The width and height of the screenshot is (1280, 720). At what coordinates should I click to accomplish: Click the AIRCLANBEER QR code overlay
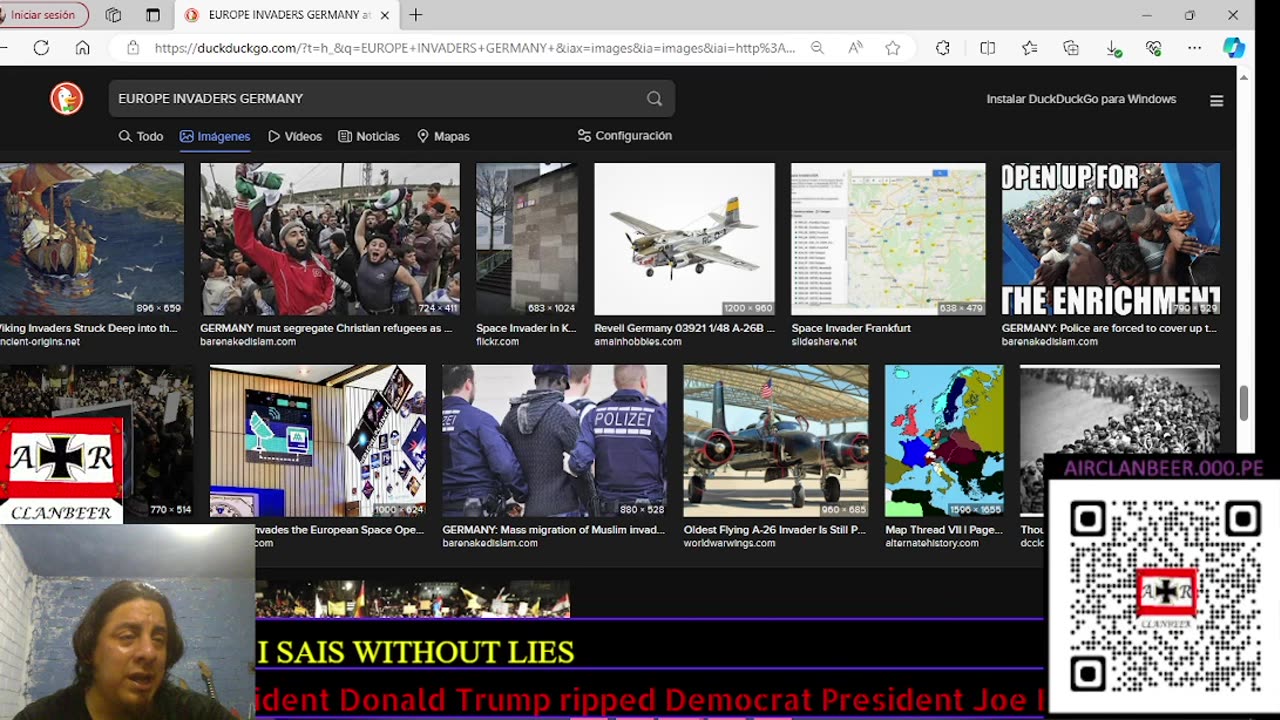pyautogui.click(x=1164, y=595)
